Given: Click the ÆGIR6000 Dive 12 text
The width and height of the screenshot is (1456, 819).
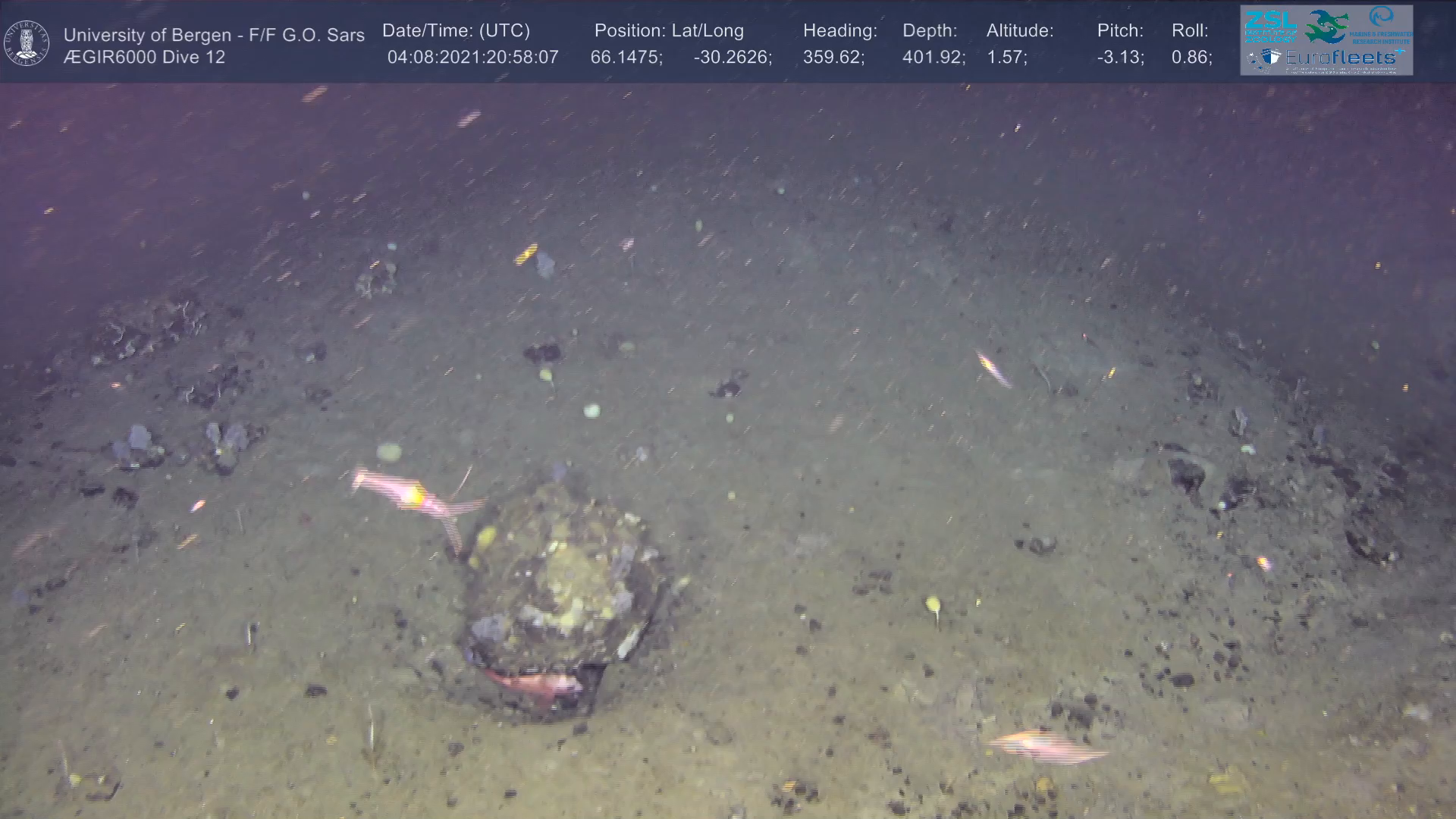Looking at the screenshot, I should coord(144,58).
